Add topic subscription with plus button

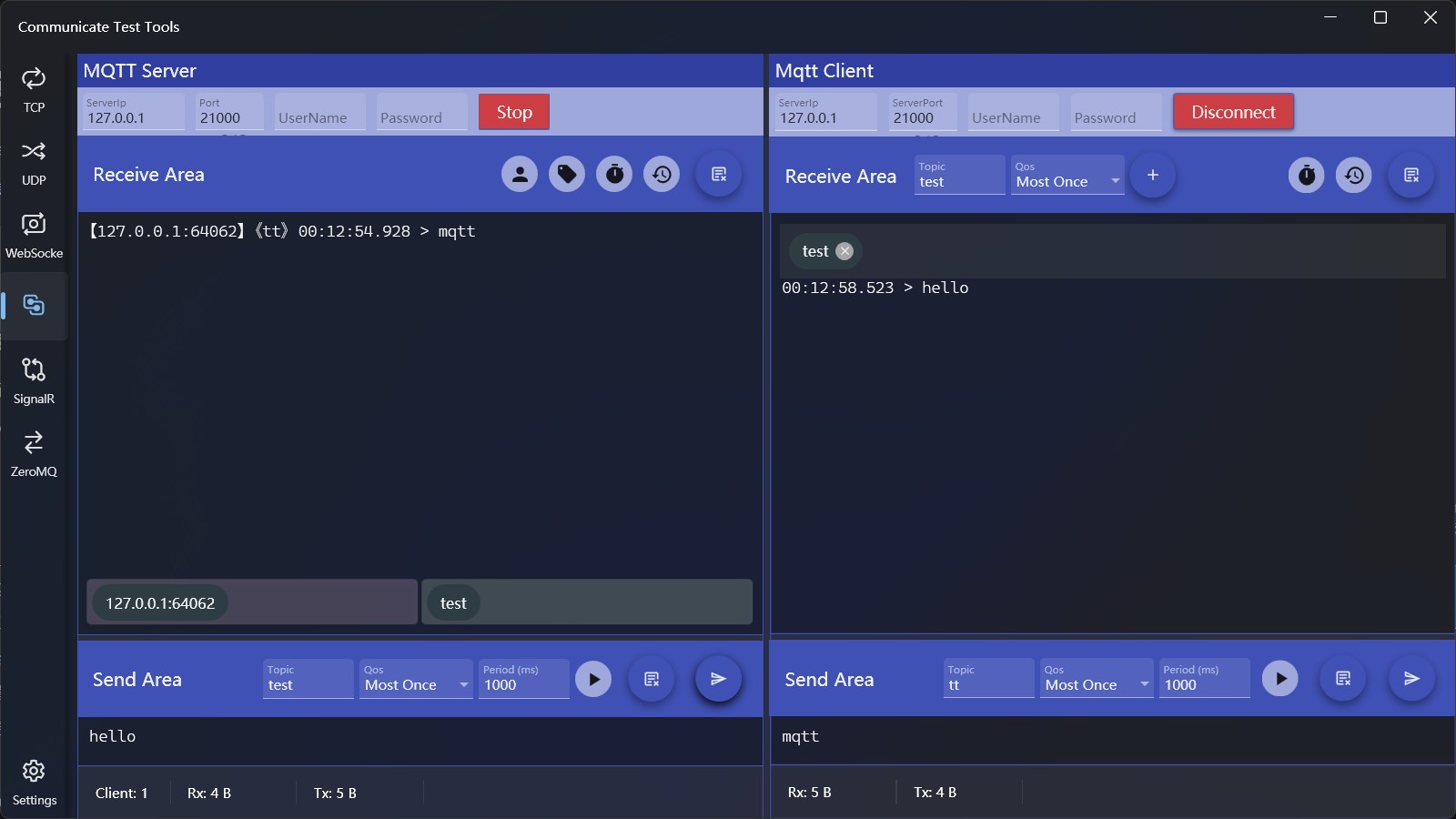[1153, 175]
